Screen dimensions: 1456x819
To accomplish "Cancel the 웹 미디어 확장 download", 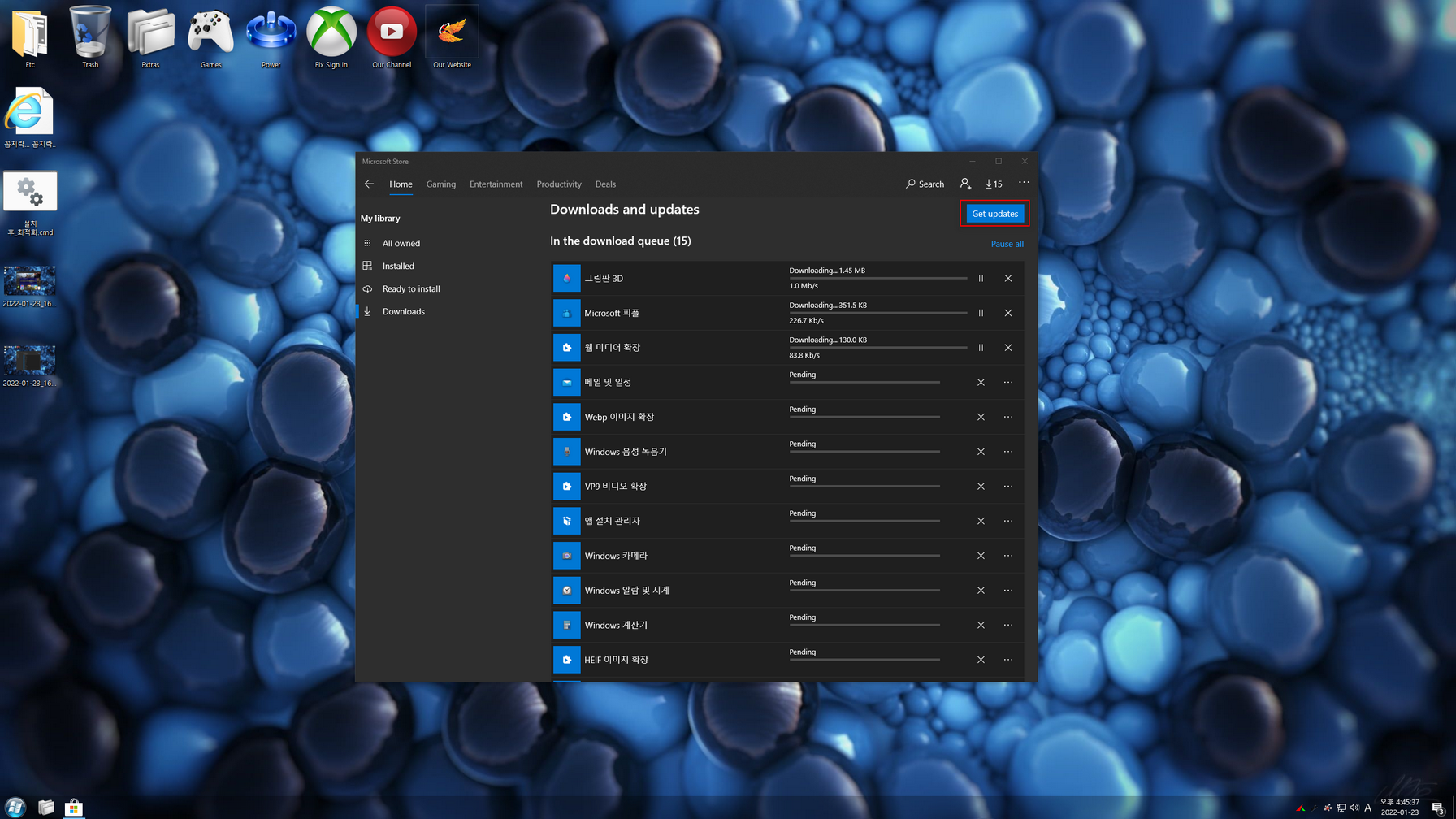I will coord(1008,348).
